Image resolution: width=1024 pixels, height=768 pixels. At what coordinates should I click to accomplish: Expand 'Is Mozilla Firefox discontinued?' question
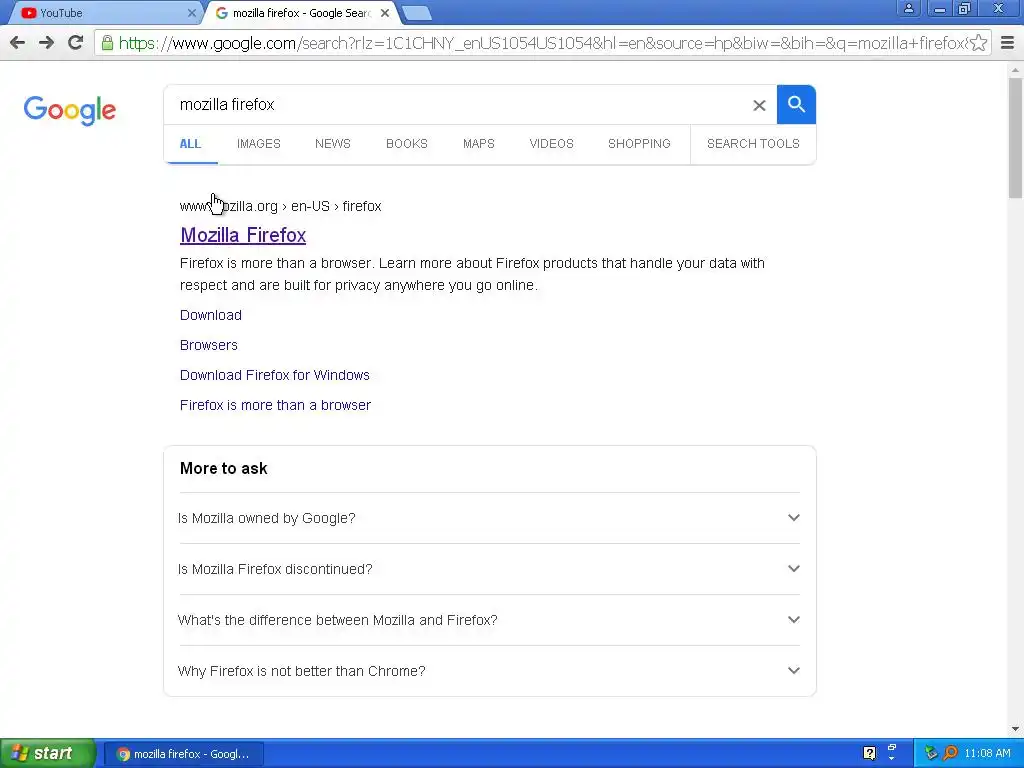[489, 569]
